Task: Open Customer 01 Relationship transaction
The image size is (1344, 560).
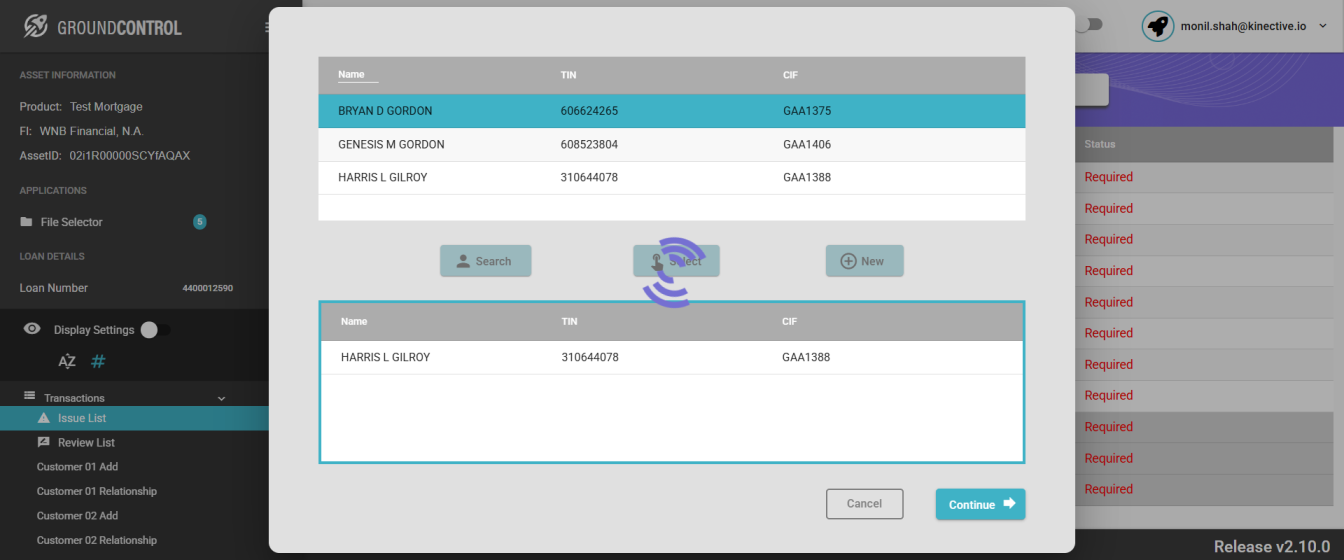Action: [97, 491]
